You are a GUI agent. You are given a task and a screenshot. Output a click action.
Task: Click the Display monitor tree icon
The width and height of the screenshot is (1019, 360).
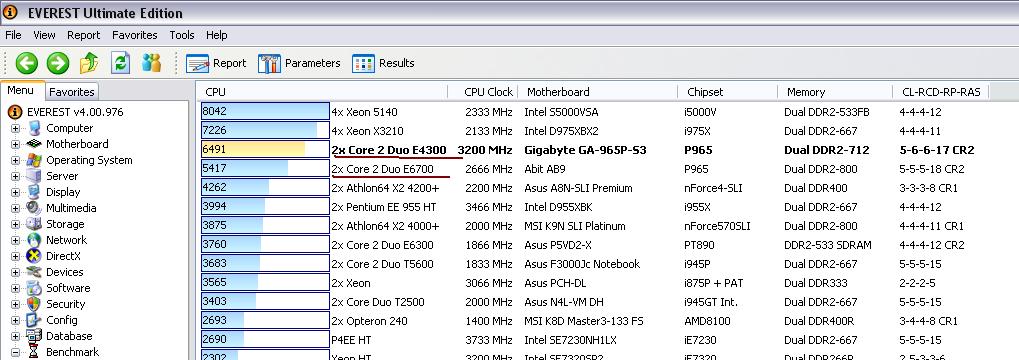pos(34,192)
